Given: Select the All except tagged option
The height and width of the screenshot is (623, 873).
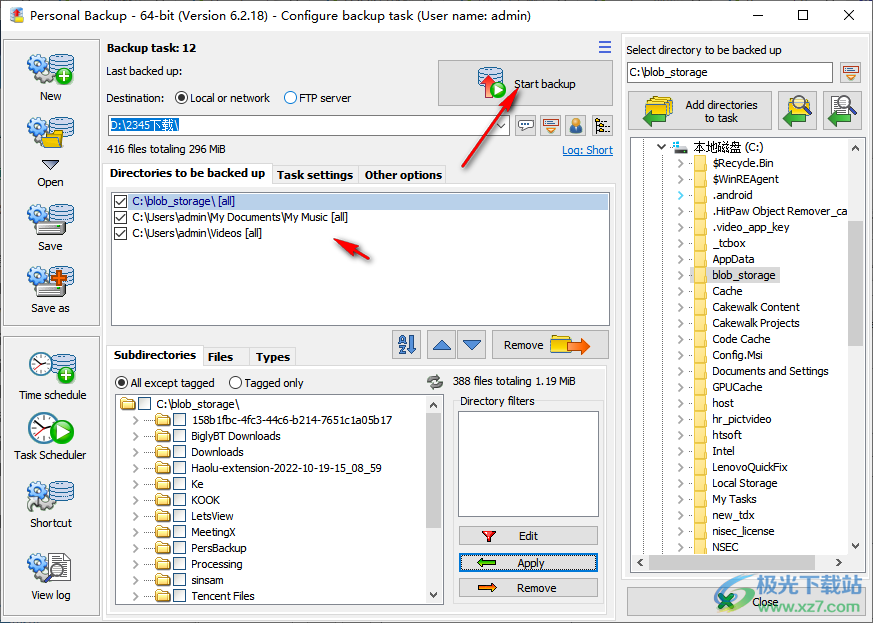Looking at the screenshot, I should pos(165,383).
